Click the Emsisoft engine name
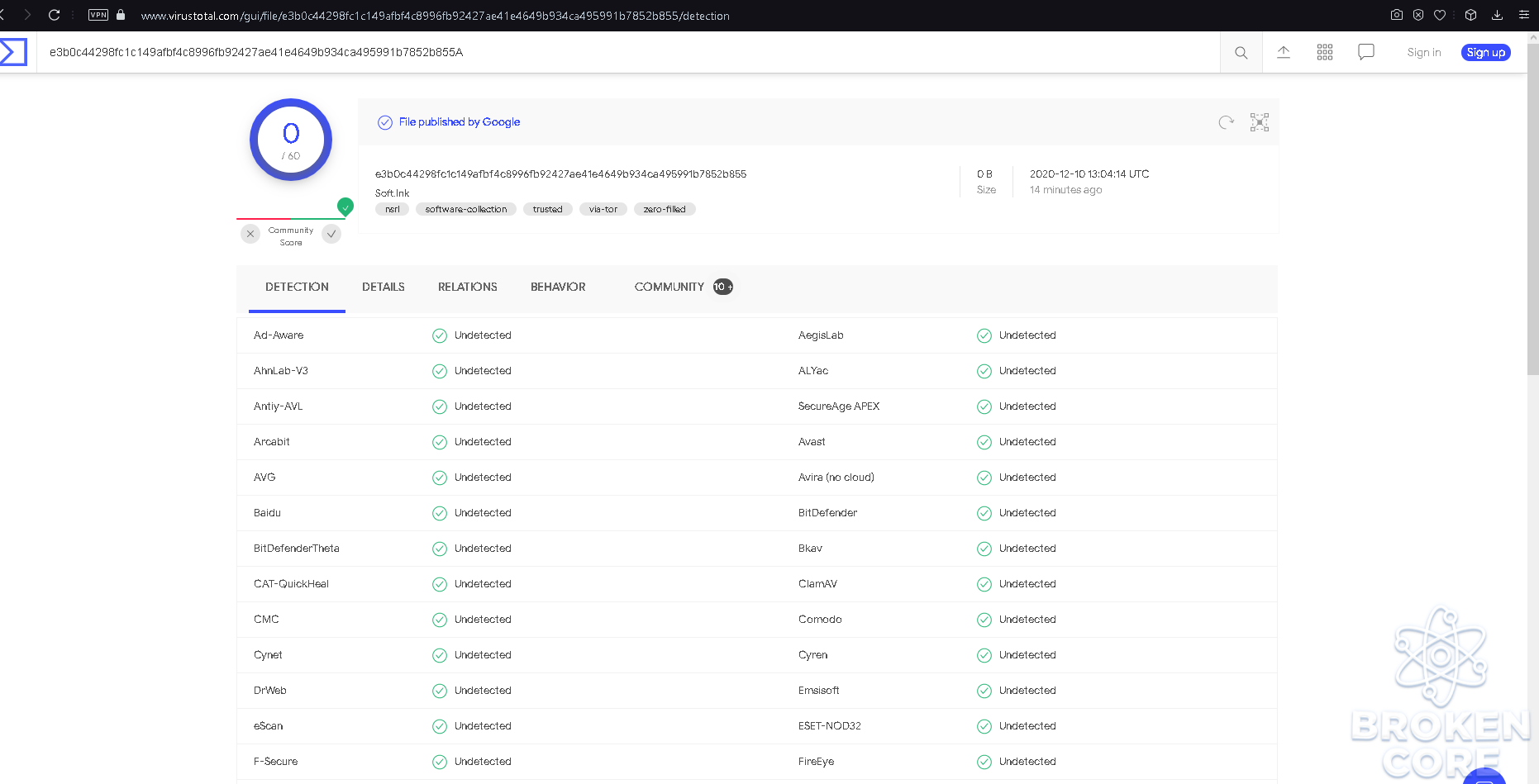Image resolution: width=1539 pixels, height=784 pixels. pos(819,691)
